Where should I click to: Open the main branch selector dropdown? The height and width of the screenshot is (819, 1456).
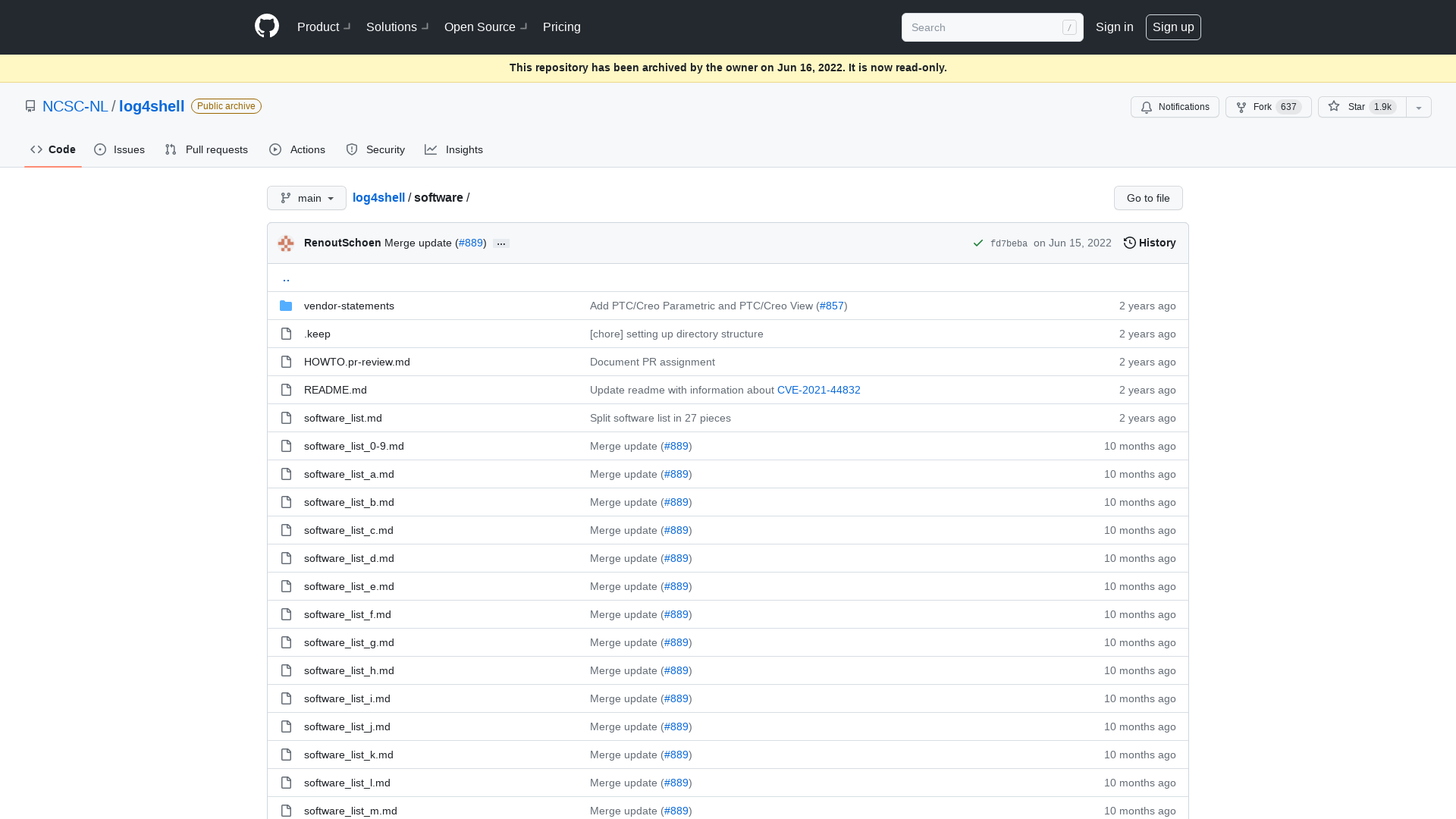click(306, 198)
